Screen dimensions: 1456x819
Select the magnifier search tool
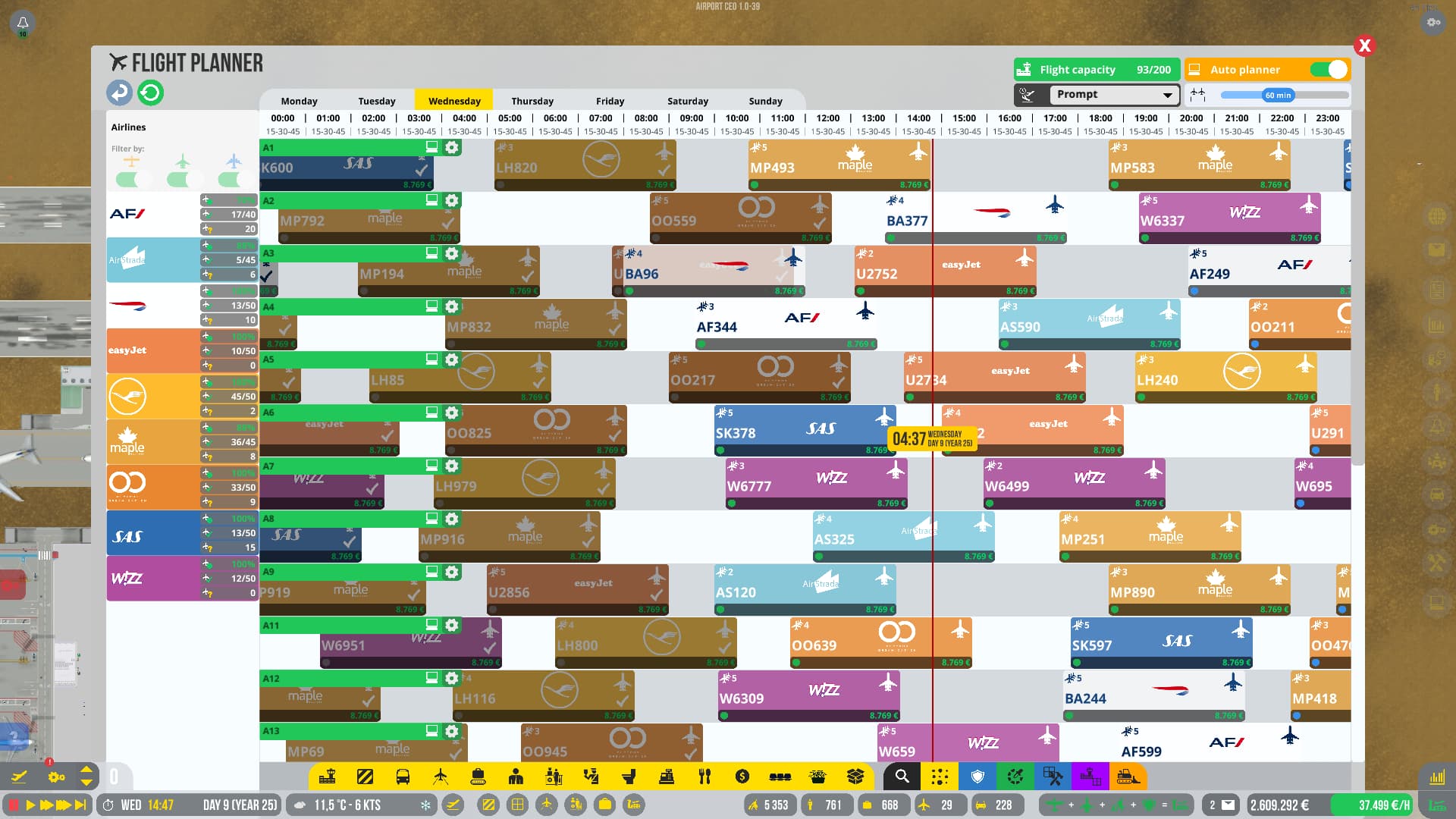coord(902,776)
